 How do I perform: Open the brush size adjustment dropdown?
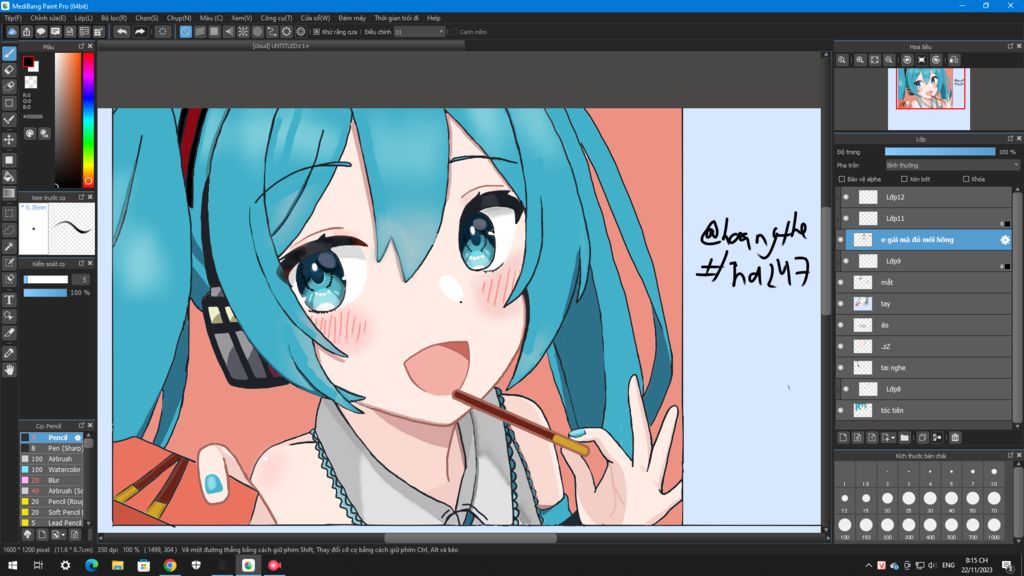(440, 31)
